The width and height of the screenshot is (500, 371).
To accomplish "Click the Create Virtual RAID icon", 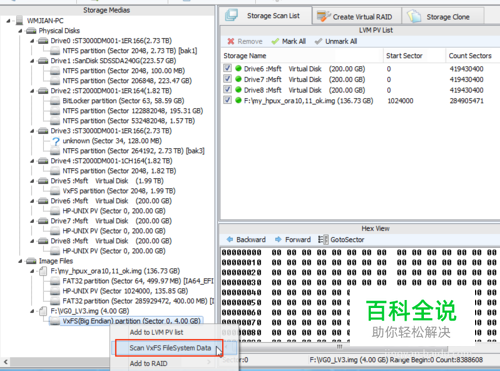I will pos(323,16).
